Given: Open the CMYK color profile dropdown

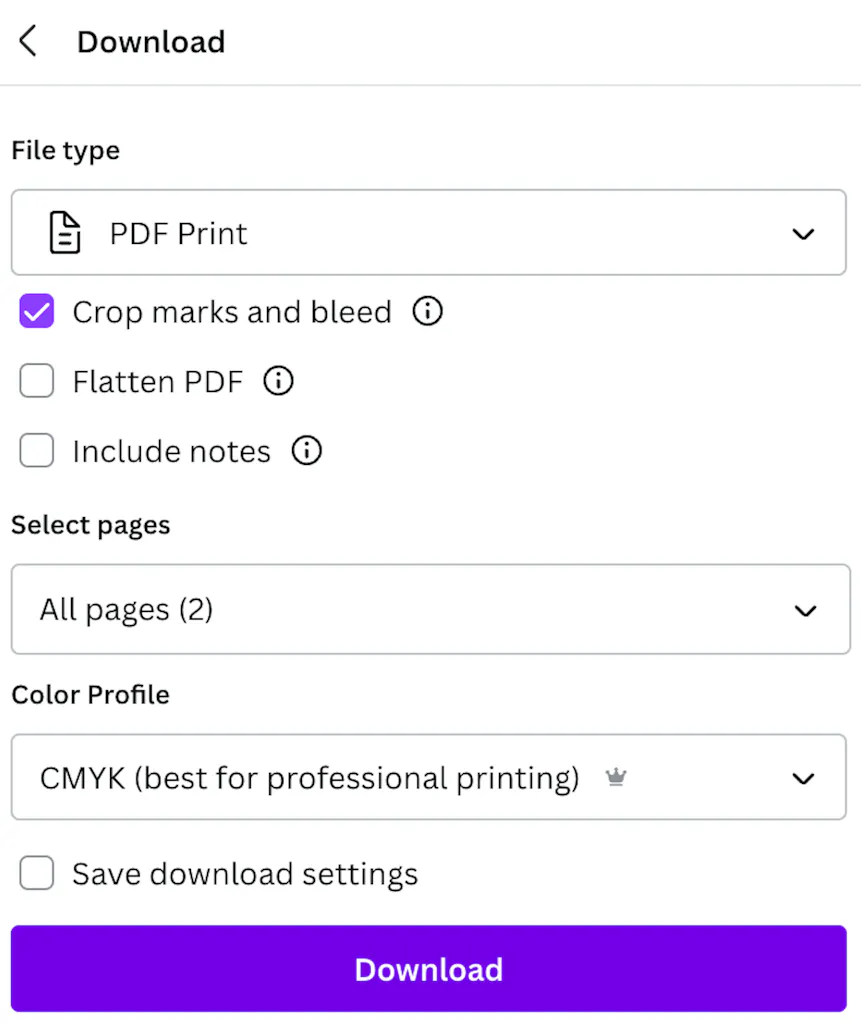Looking at the screenshot, I should tap(428, 778).
